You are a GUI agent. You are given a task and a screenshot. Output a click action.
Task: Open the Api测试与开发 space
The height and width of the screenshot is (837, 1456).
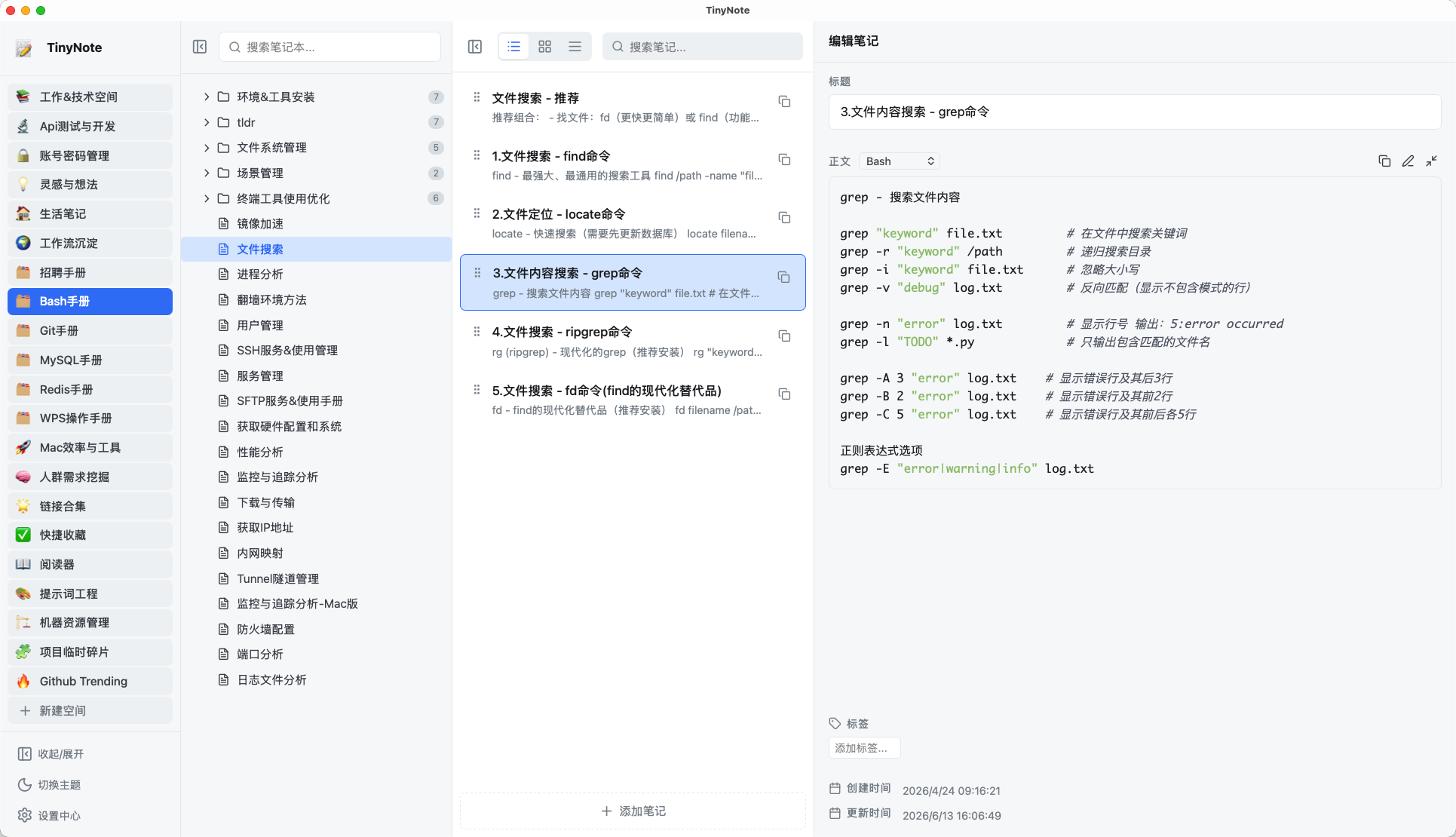coord(90,126)
